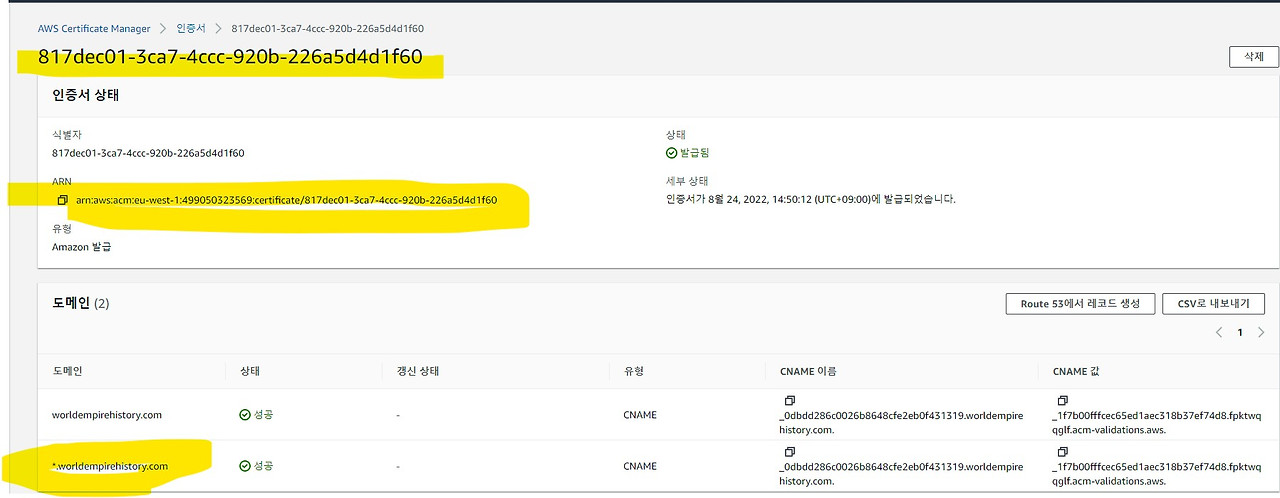Go to next page of domains

[1260, 332]
